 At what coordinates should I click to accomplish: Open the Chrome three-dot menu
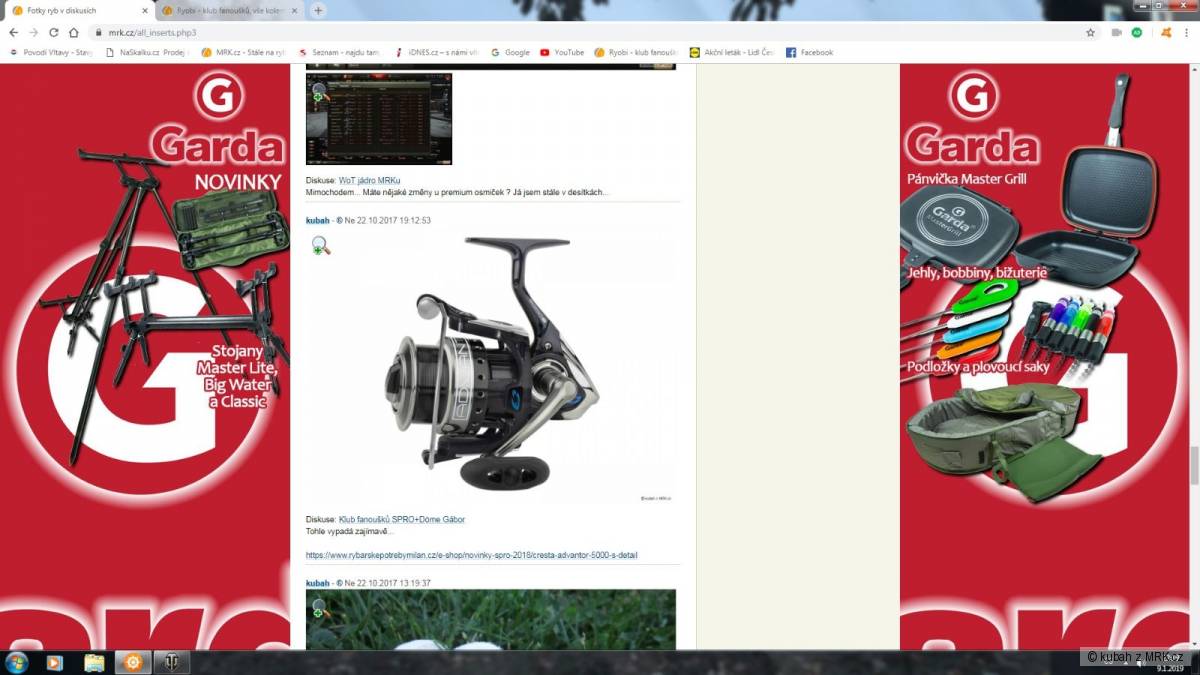pos(1187,32)
